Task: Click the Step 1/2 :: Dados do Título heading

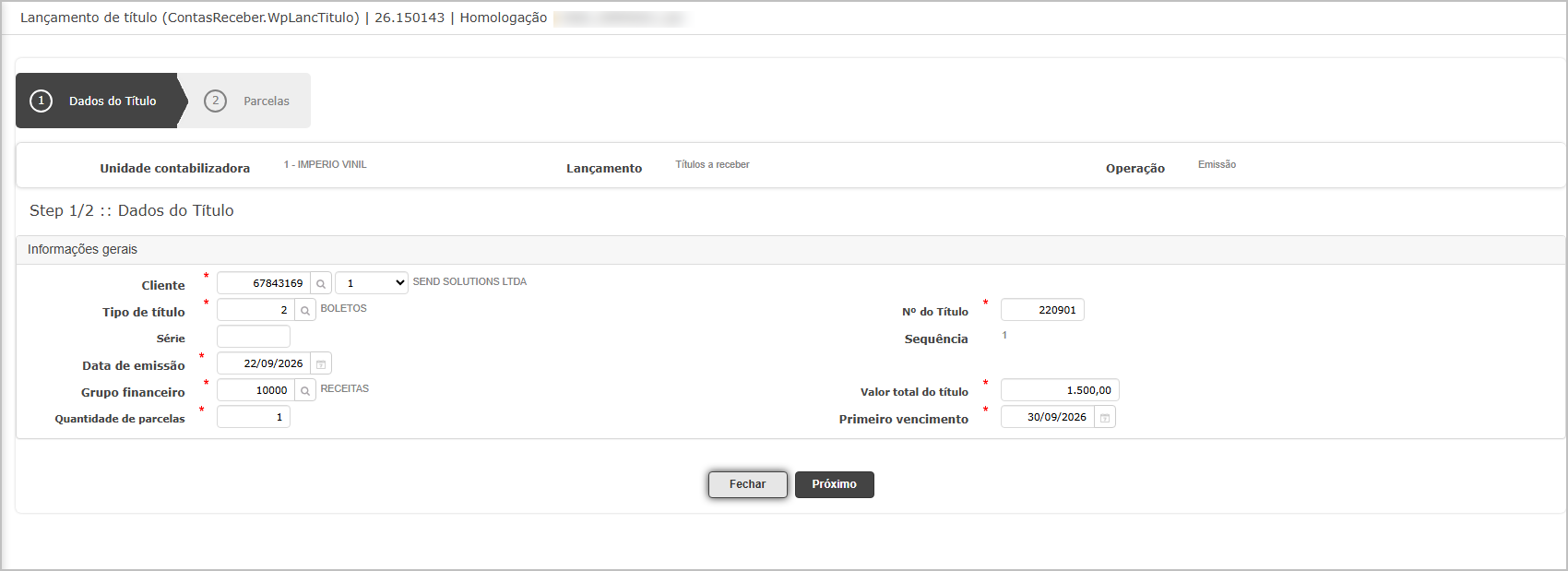Action: click(132, 210)
